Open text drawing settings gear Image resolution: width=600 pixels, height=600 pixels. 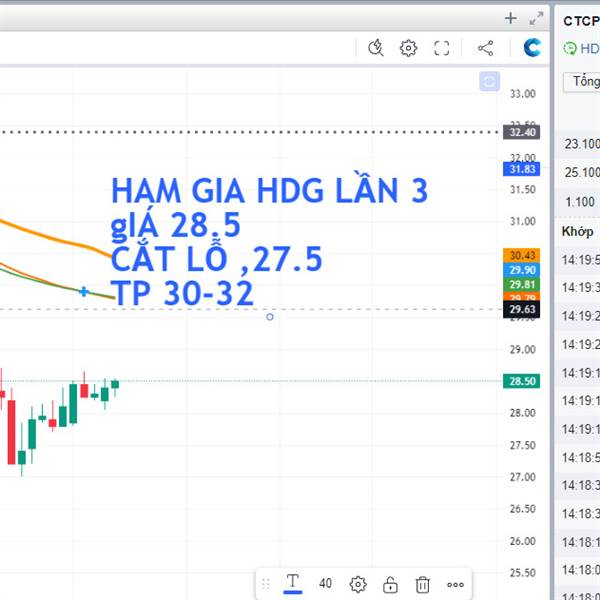pos(358,584)
